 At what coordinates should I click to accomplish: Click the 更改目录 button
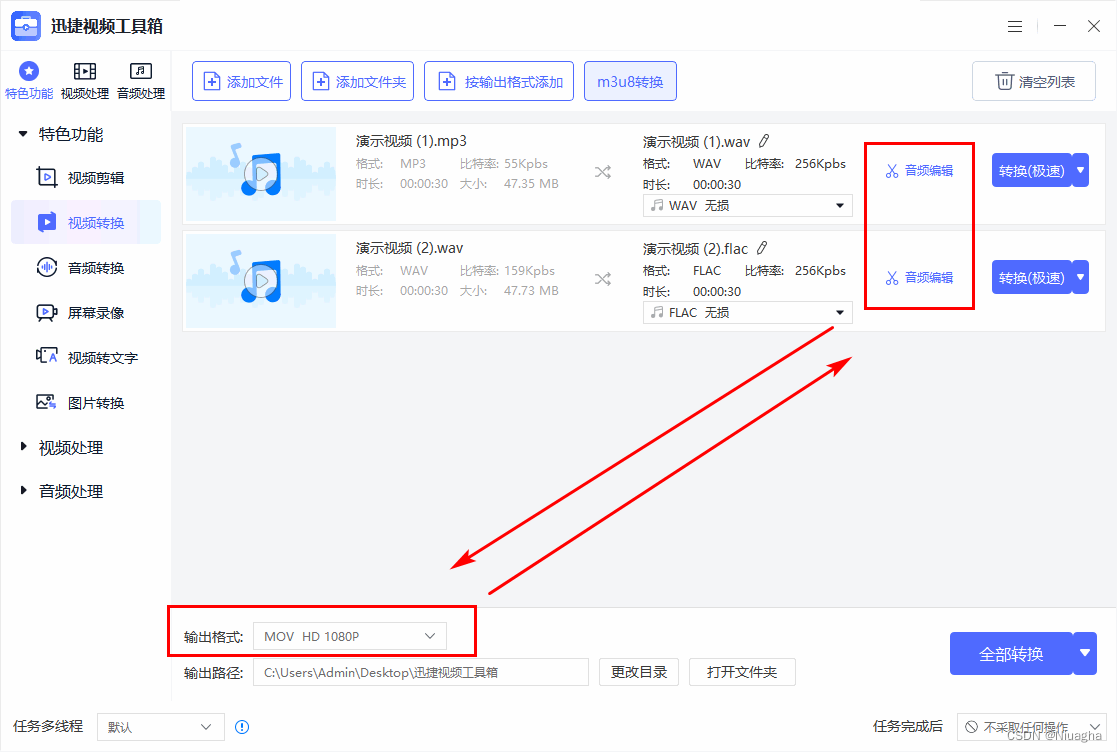click(x=639, y=672)
